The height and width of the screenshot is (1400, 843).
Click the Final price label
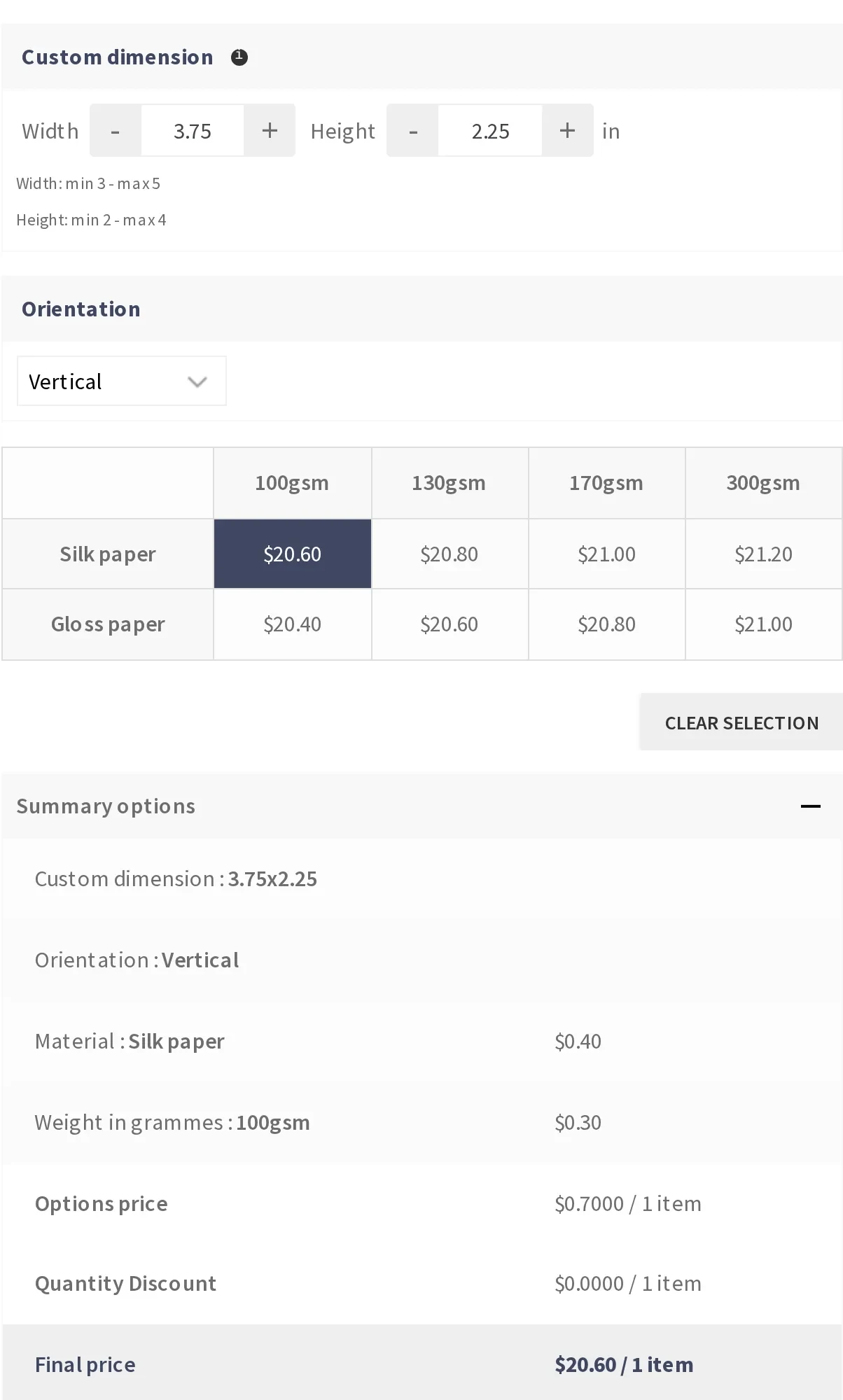coord(85,1365)
